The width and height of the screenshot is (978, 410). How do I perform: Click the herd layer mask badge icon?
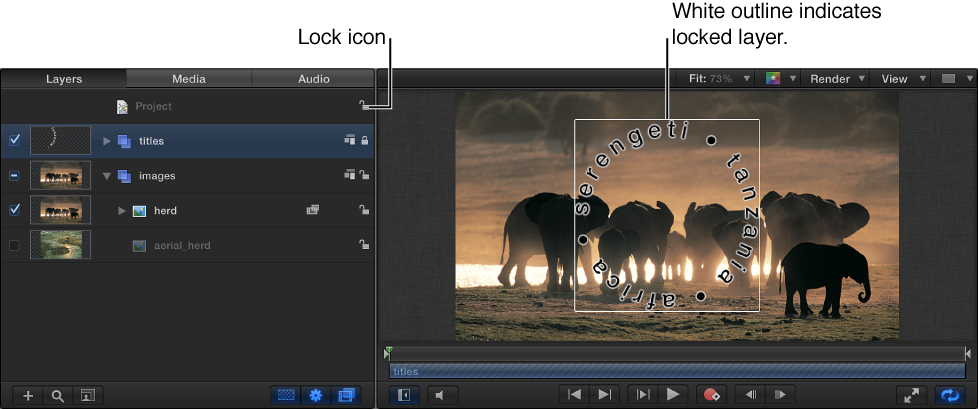point(312,210)
